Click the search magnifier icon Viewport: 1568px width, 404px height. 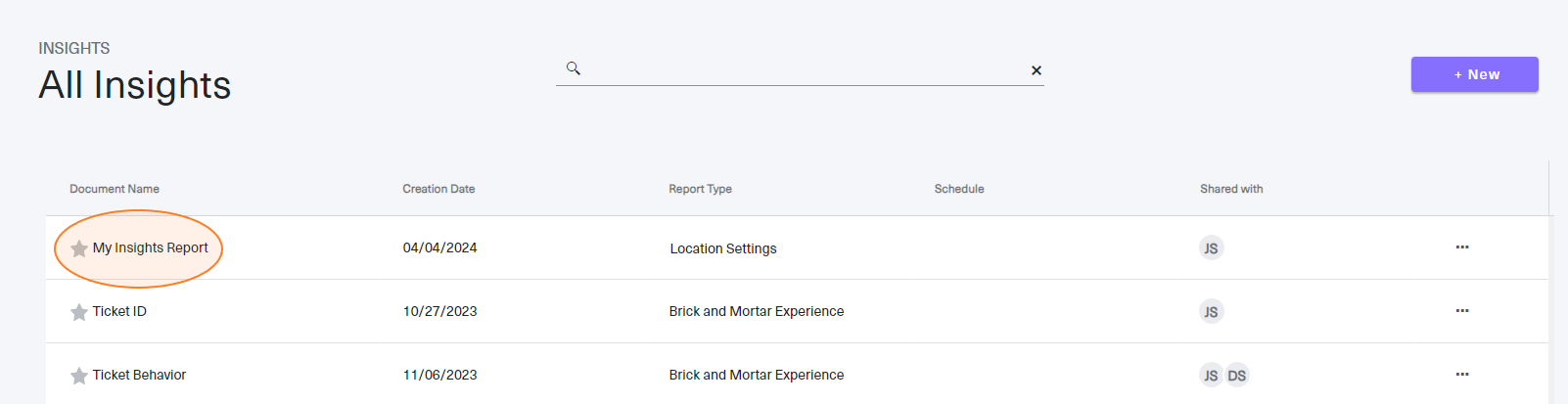tap(574, 68)
